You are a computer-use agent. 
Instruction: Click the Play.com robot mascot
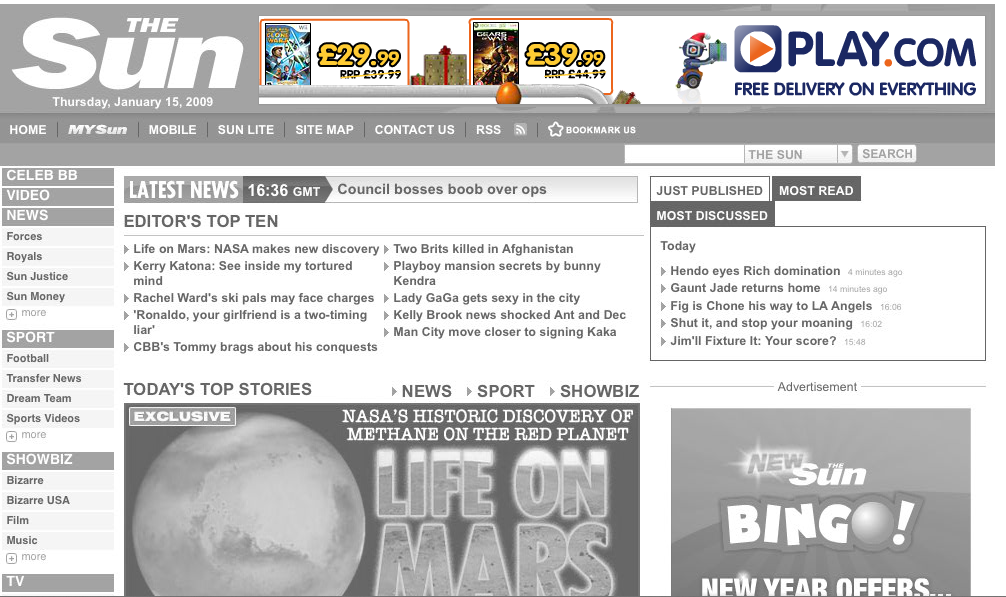700,60
